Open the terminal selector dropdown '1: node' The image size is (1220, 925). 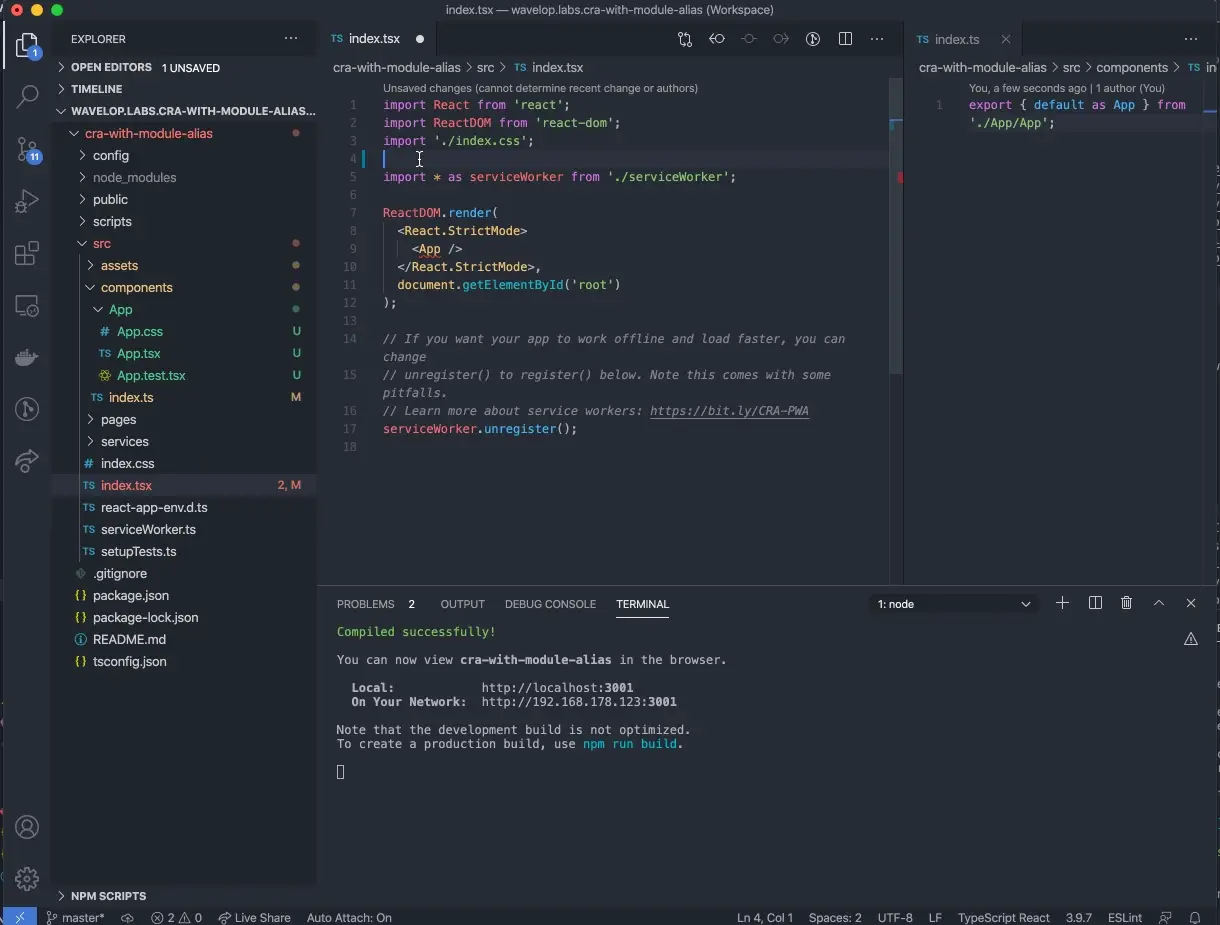coord(953,604)
